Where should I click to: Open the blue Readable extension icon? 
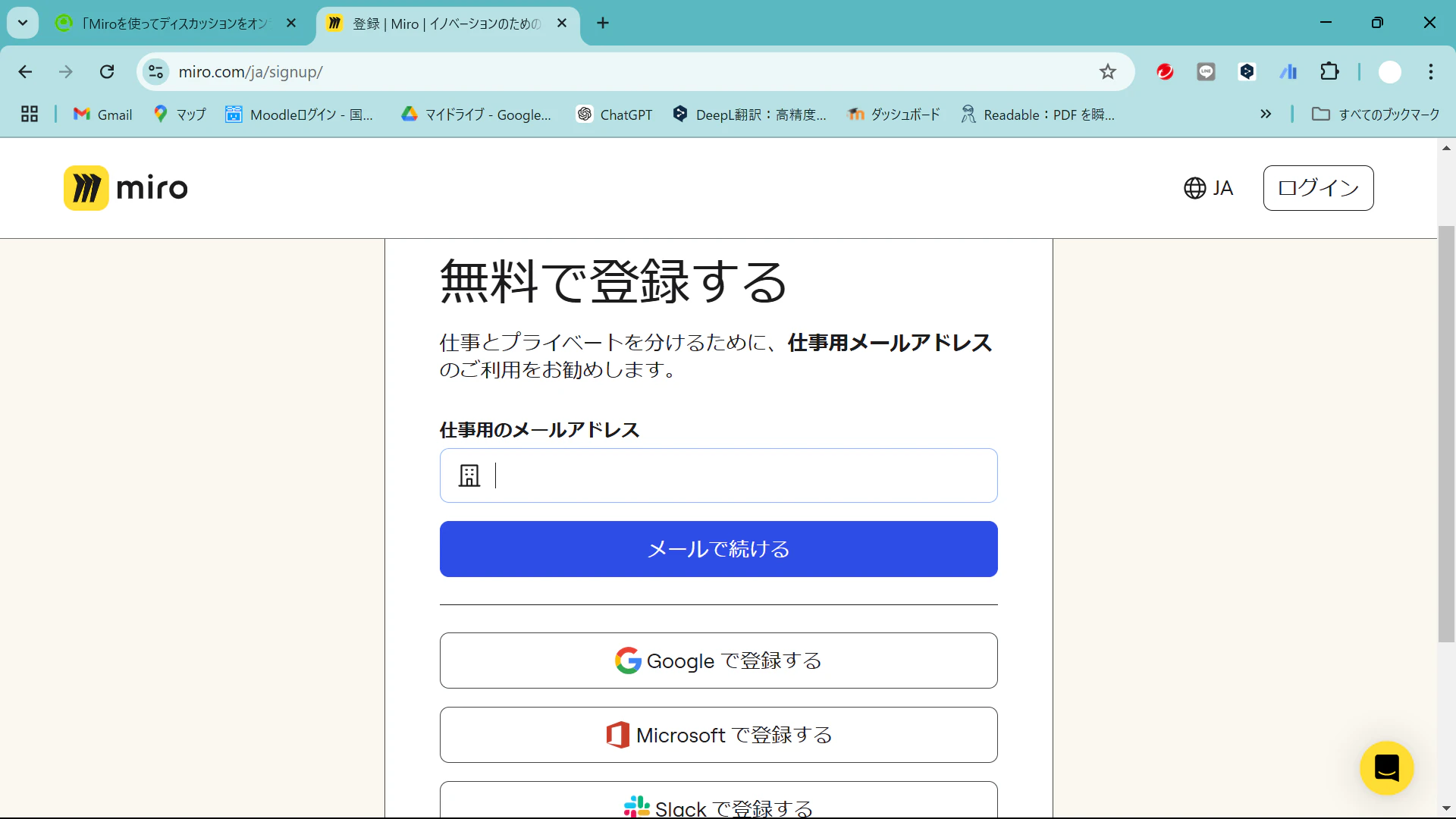tap(1288, 72)
